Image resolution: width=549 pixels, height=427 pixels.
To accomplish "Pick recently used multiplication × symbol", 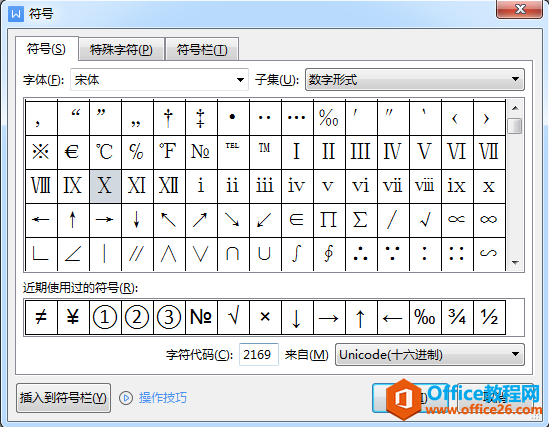I will tap(265, 317).
